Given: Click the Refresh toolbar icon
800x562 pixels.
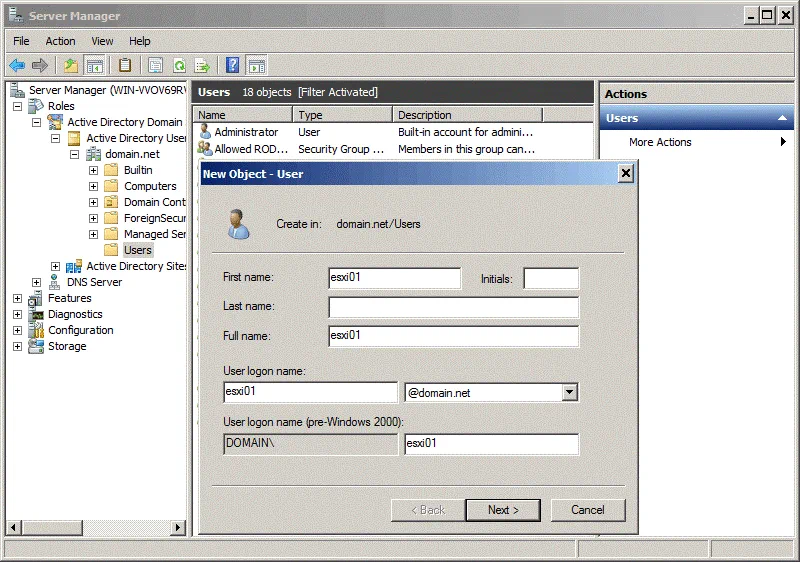Looking at the screenshot, I should click(179, 66).
